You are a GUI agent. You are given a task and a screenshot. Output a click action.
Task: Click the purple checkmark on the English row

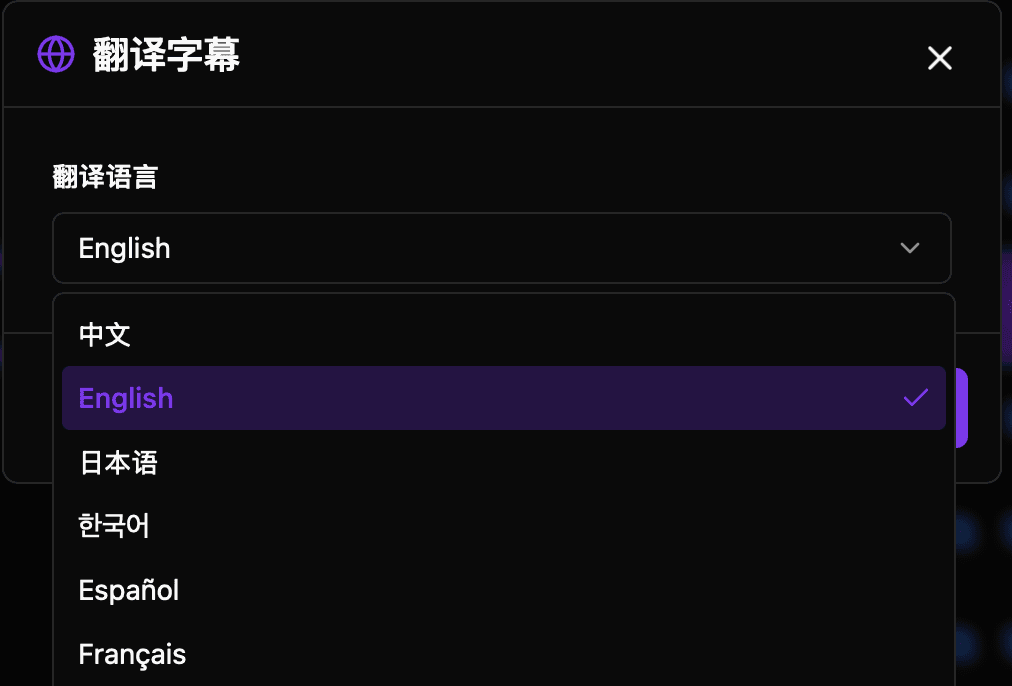[915, 398]
